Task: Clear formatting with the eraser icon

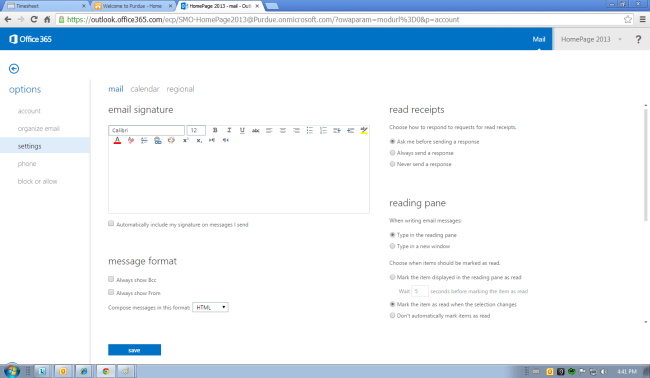Action: (x=131, y=141)
